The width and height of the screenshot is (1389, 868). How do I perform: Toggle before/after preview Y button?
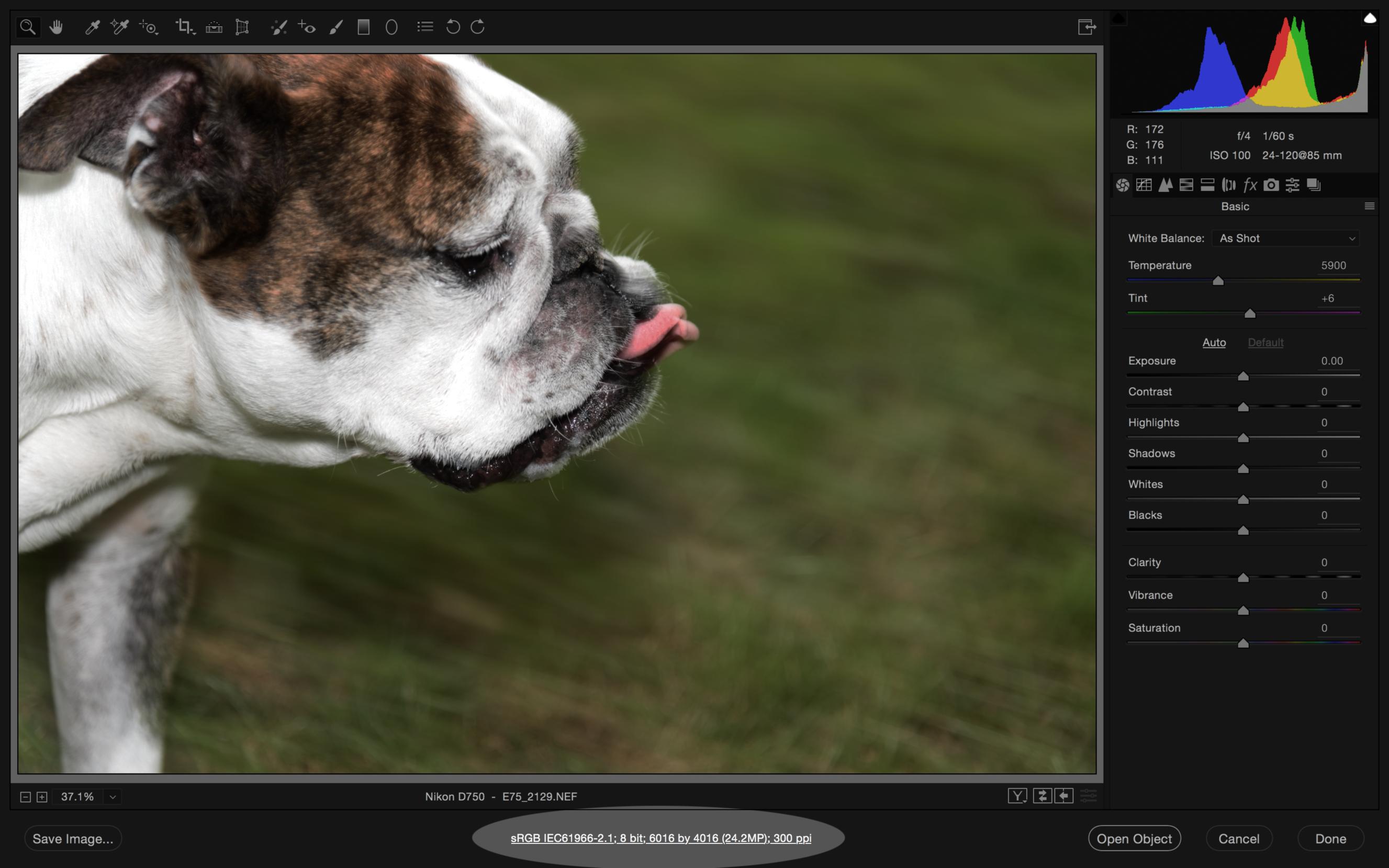click(x=1017, y=796)
